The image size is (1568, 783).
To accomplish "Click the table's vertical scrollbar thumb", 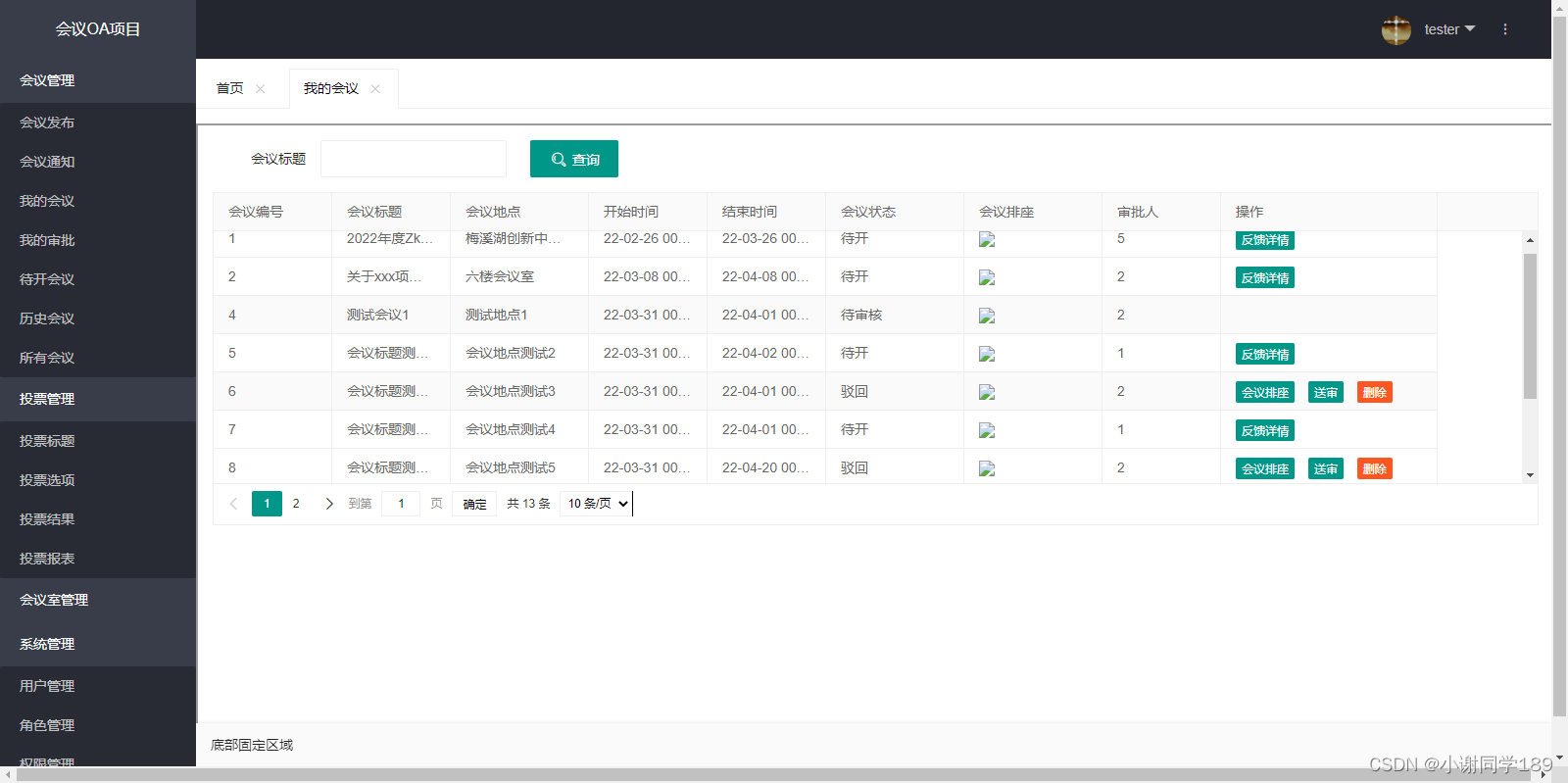I will coord(1530,326).
